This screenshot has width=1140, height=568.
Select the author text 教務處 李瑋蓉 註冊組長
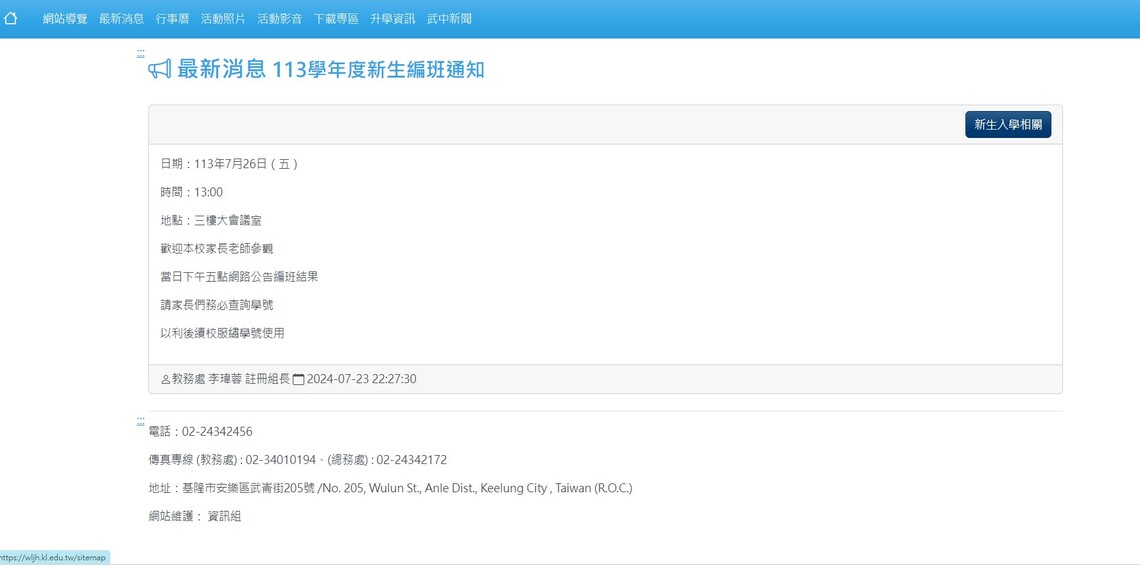(230, 379)
